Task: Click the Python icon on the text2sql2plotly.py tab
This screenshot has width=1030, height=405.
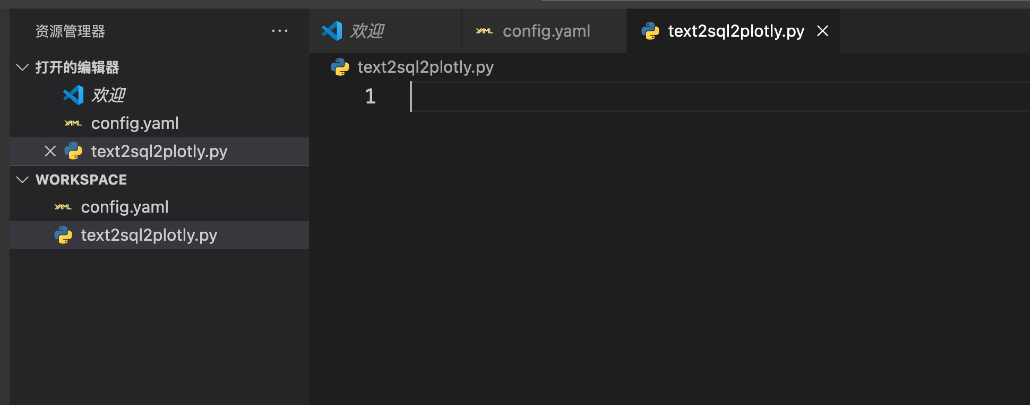Action: [650, 31]
